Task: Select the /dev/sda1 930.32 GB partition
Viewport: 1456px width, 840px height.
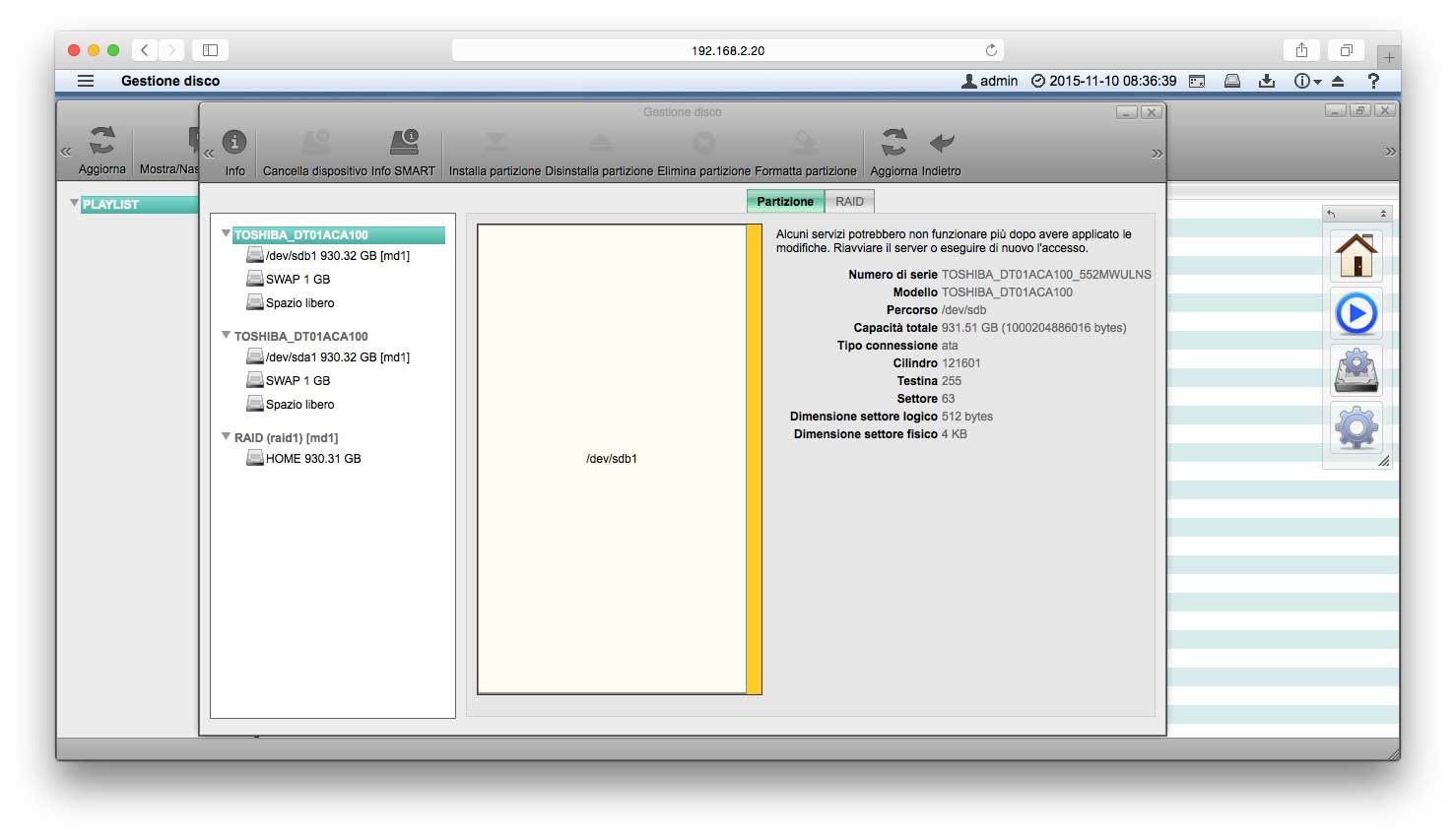Action: pos(337,357)
